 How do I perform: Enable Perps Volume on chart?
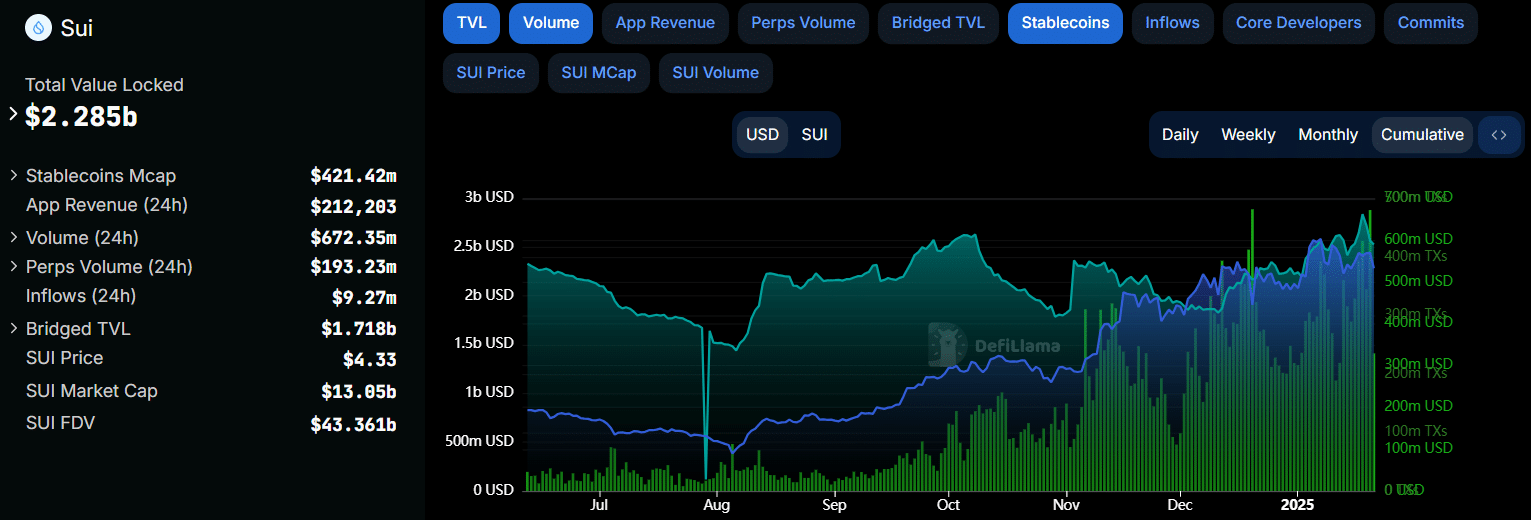803,23
